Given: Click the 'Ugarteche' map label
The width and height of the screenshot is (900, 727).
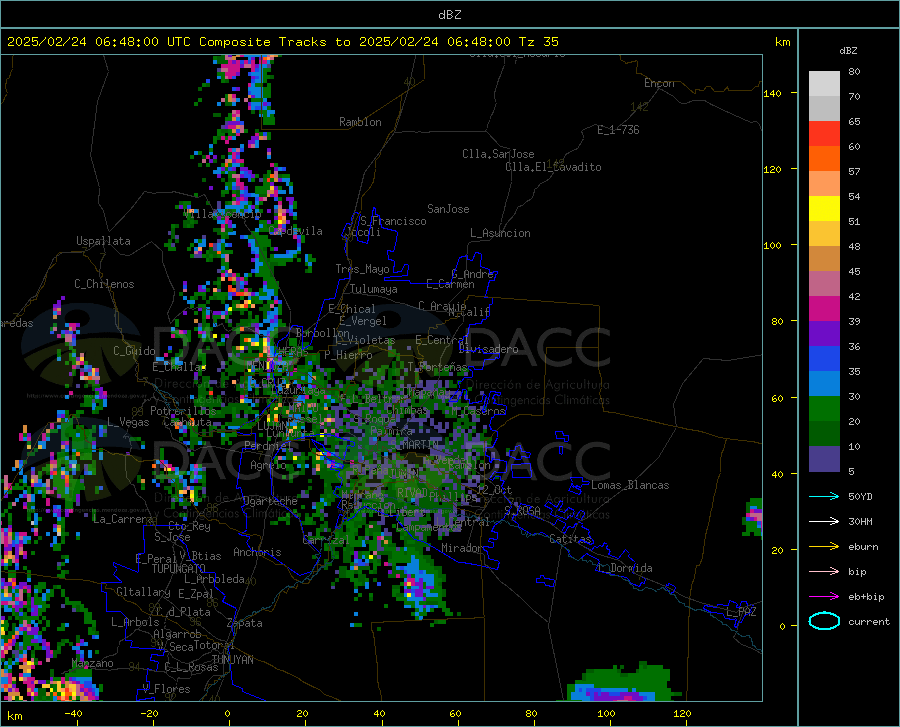Looking at the screenshot, I should [x=270, y=501].
